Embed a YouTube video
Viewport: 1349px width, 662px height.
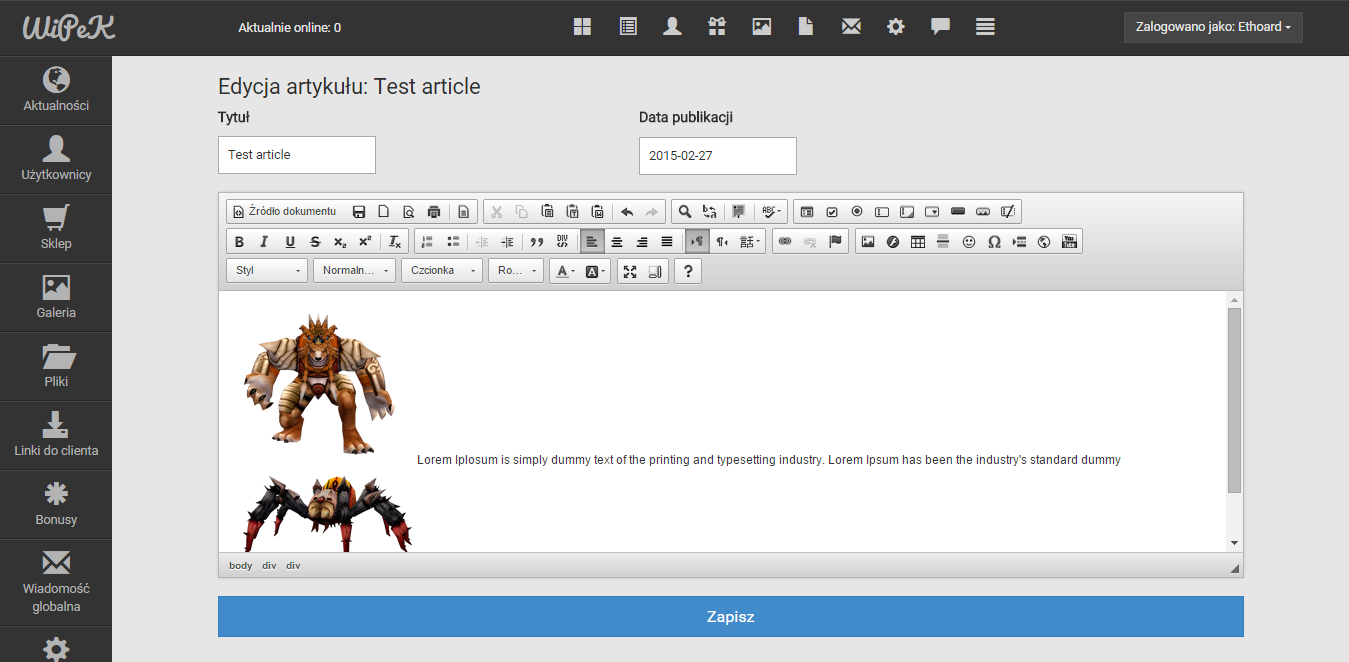pos(1069,242)
